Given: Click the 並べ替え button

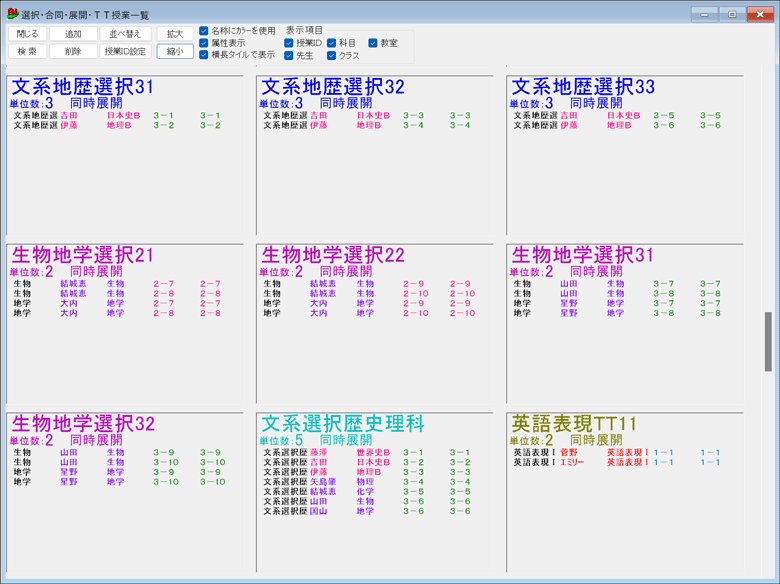Looking at the screenshot, I should tap(125, 33).
